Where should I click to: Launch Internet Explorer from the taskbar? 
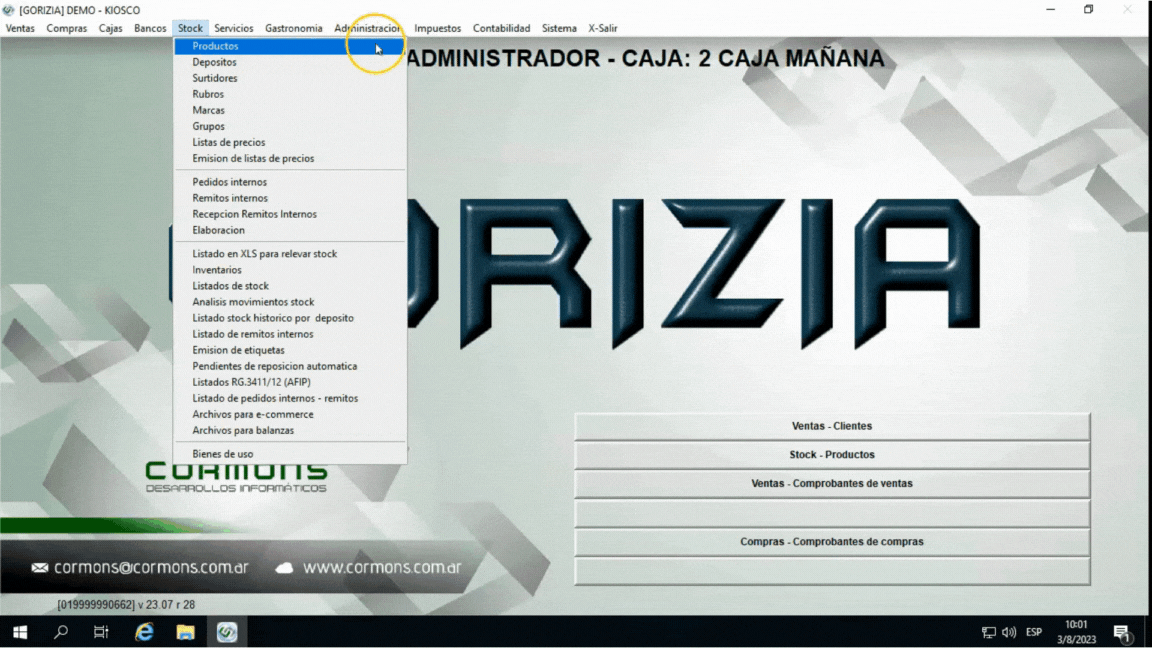[144, 632]
